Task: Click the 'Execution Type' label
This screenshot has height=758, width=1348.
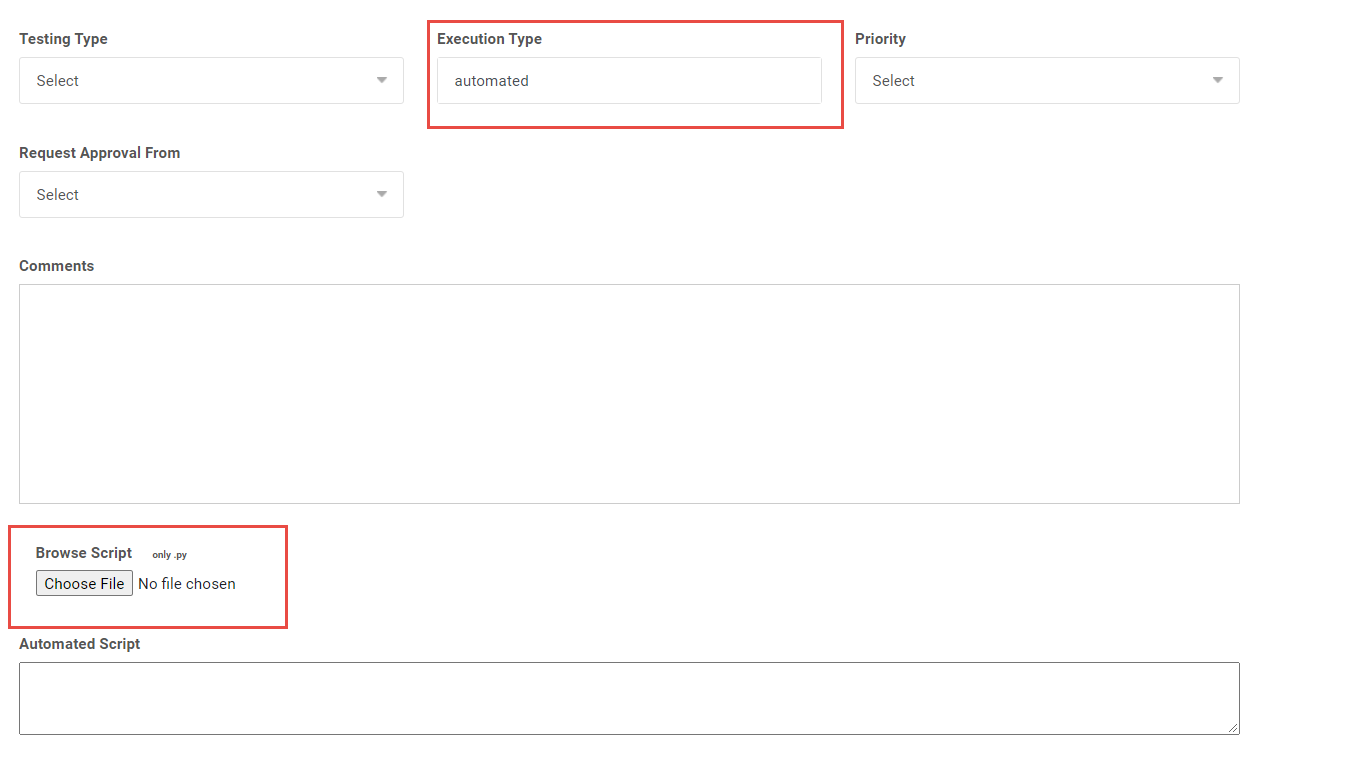Action: point(489,39)
